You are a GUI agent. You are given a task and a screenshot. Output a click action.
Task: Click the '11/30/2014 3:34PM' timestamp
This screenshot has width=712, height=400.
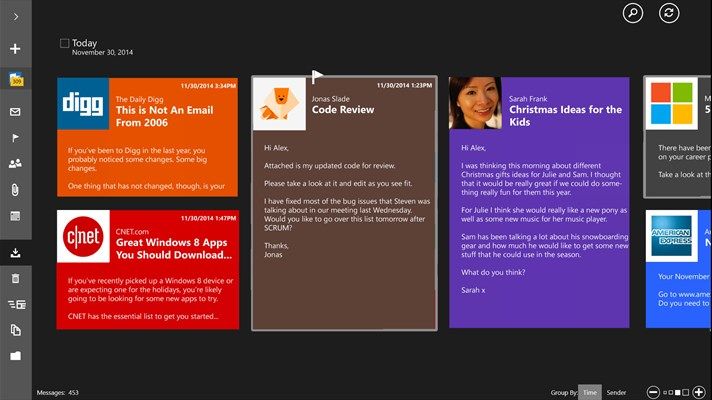pyautogui.click(x=208, y=85)
